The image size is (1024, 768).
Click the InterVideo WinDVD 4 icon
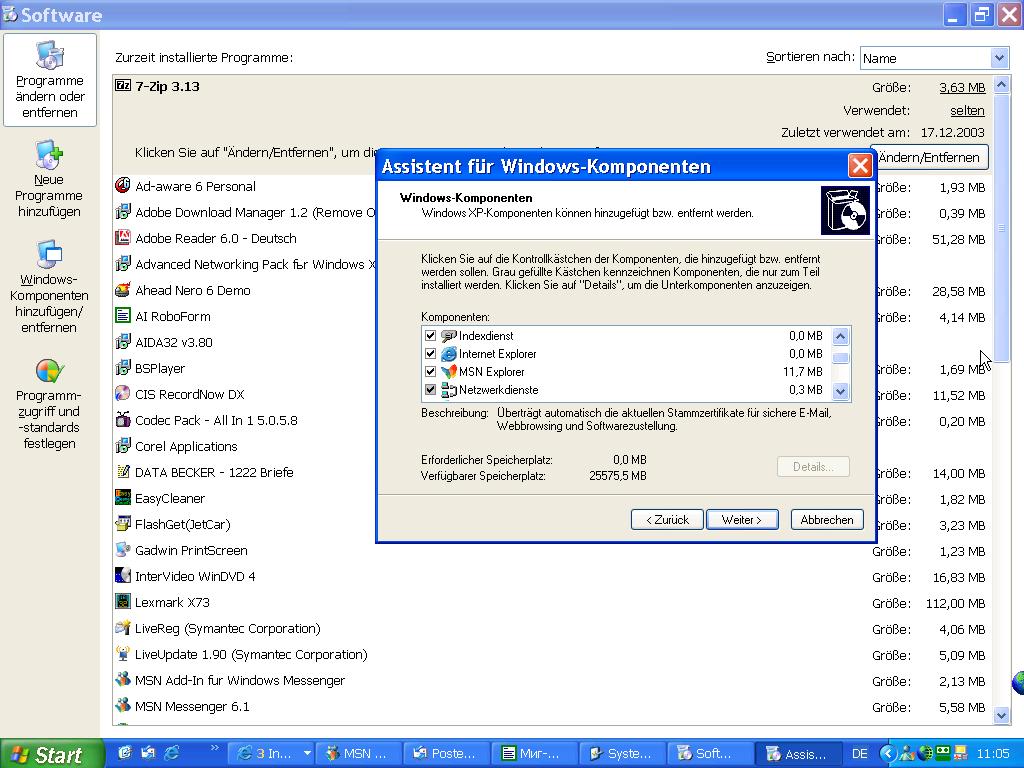click(123, 576)
